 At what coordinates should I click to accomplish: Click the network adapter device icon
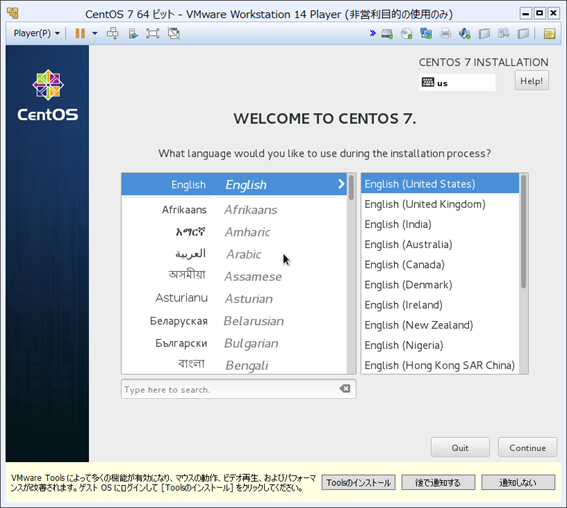pos(426,34)
